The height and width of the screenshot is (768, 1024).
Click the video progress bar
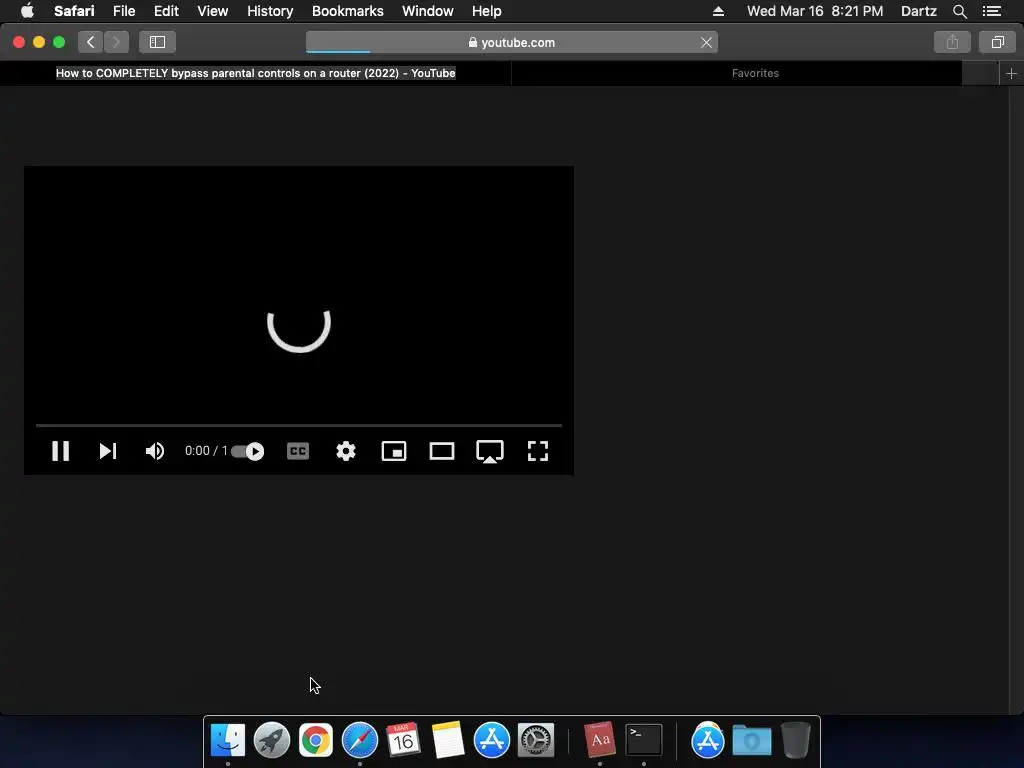click(298, 425)
